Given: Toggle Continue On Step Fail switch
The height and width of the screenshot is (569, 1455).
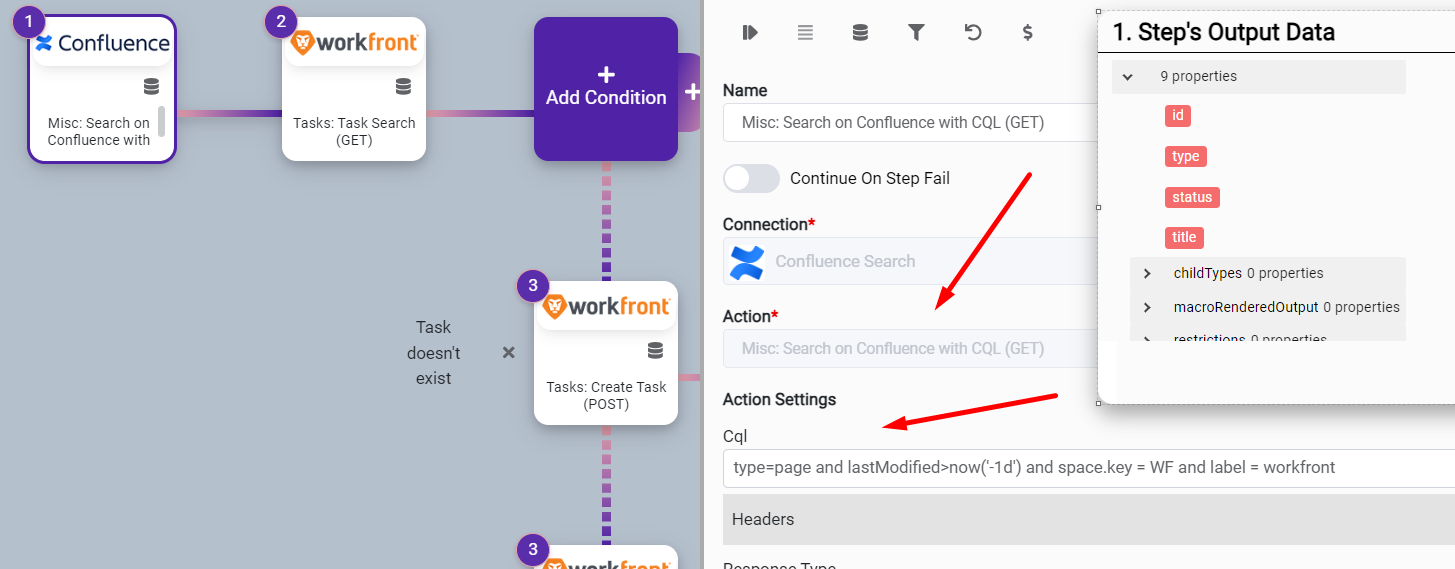Looking at the screenshot, I should tap(751, 178).
